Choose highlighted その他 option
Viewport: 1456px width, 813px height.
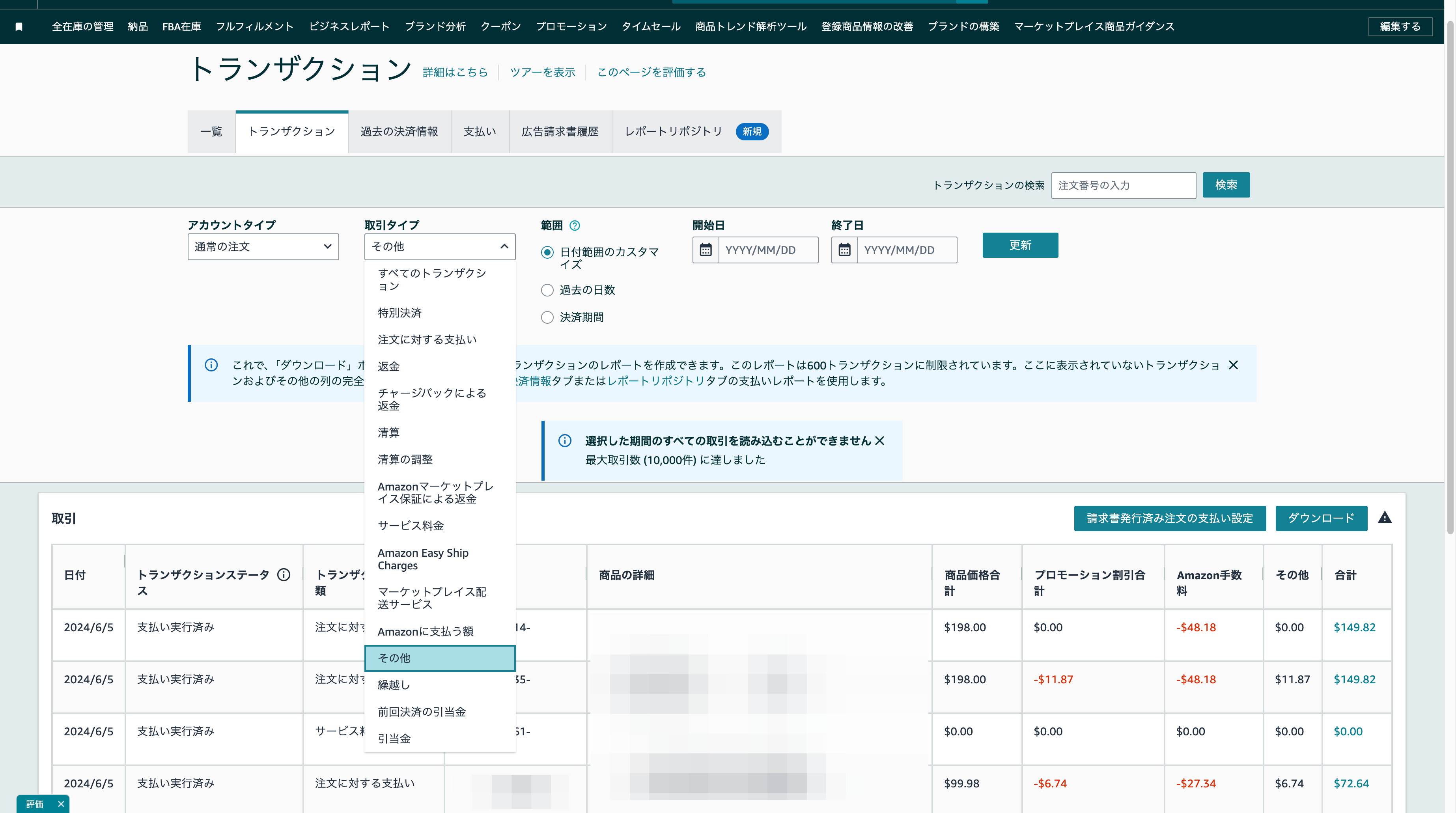[x=440, y=658]
